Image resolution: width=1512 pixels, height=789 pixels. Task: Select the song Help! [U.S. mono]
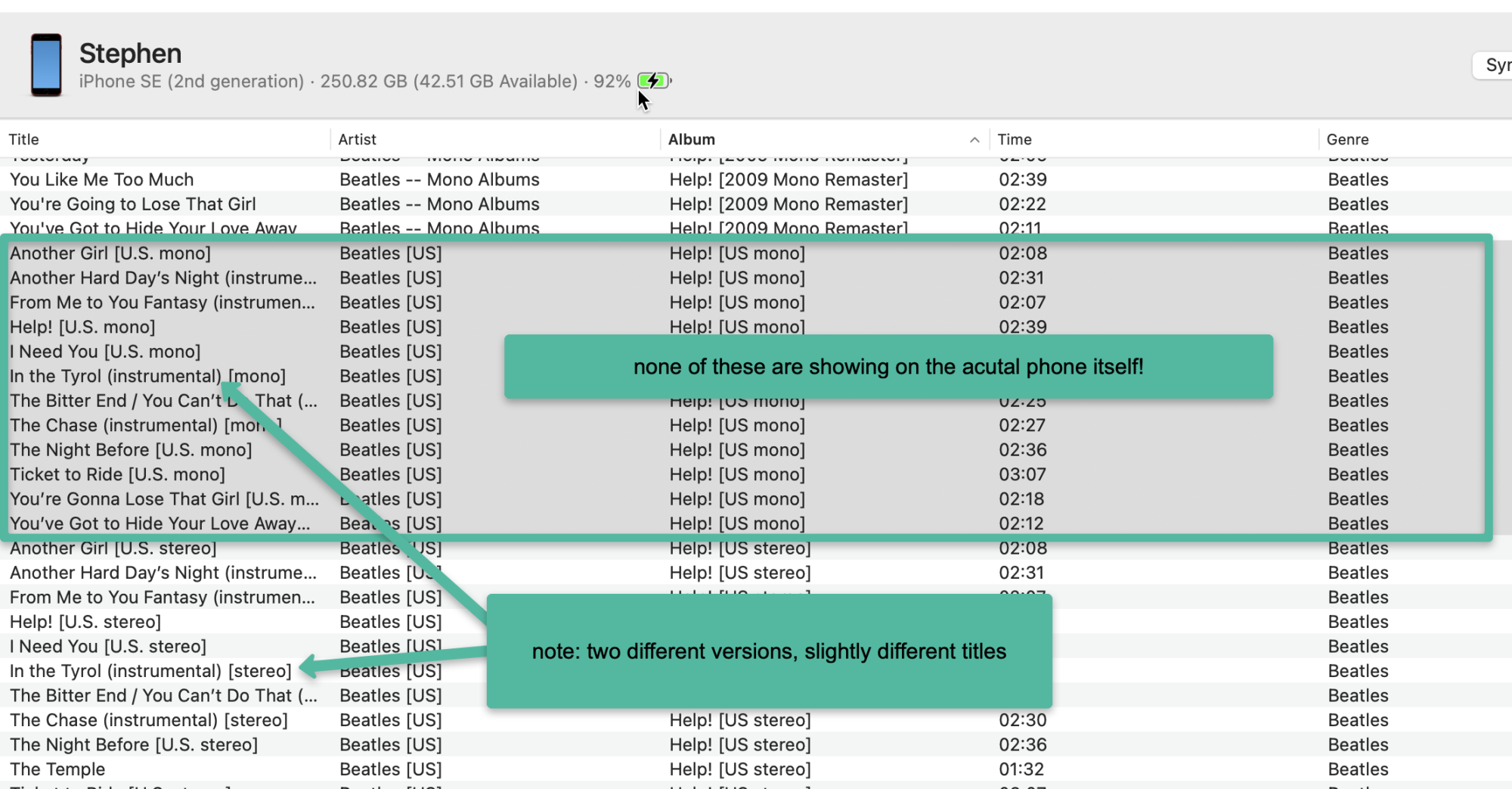[82, 327]
